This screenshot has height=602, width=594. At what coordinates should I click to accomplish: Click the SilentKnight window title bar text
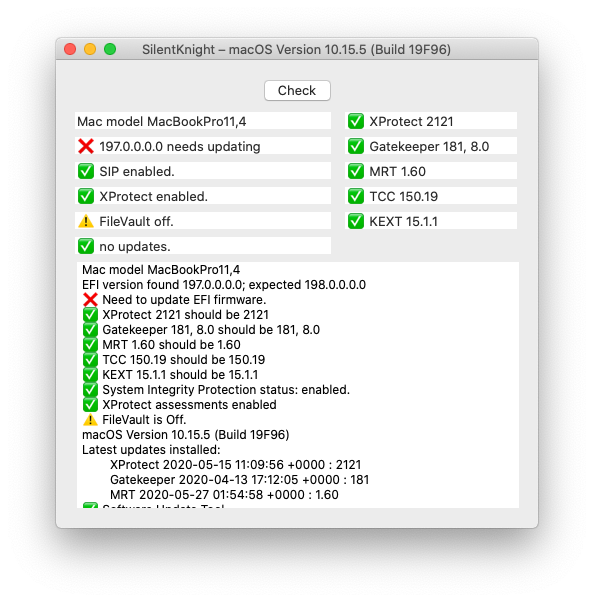coord(296,50)
